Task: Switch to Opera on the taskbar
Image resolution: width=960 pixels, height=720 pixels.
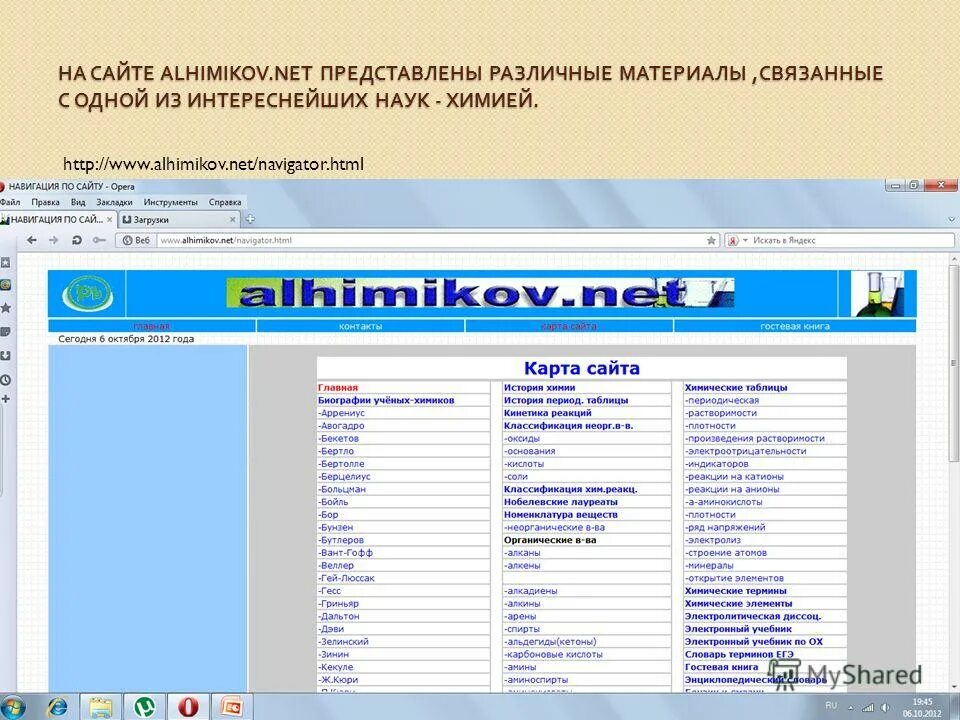Action: pos(188,708)
